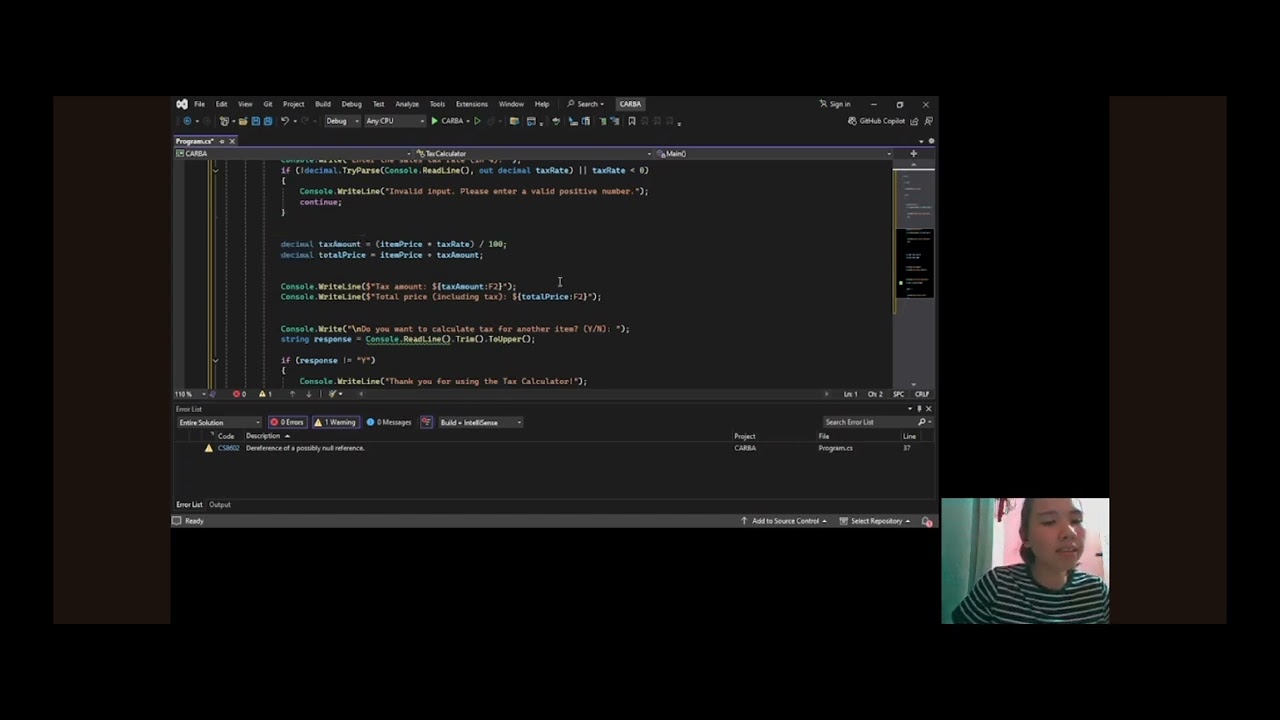The image size is (1280, 720).
Task: Switch to the Output tab
Action: (x=220, y=505)
